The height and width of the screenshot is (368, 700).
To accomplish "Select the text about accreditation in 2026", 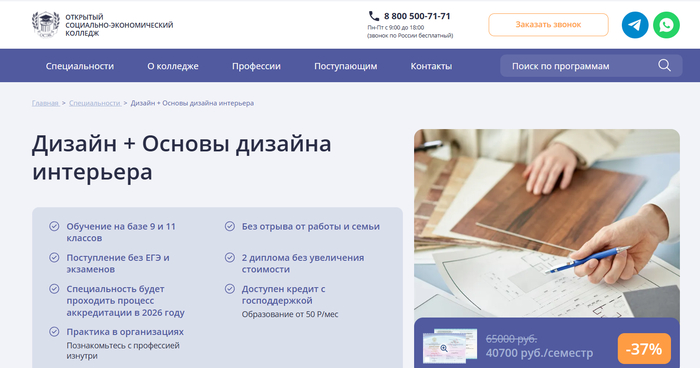I will (x=125, y=301).
